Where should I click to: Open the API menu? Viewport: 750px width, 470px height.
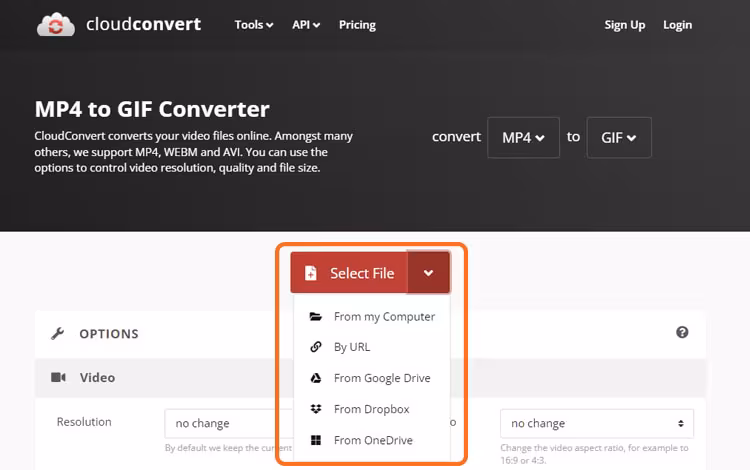pos(306,25)
